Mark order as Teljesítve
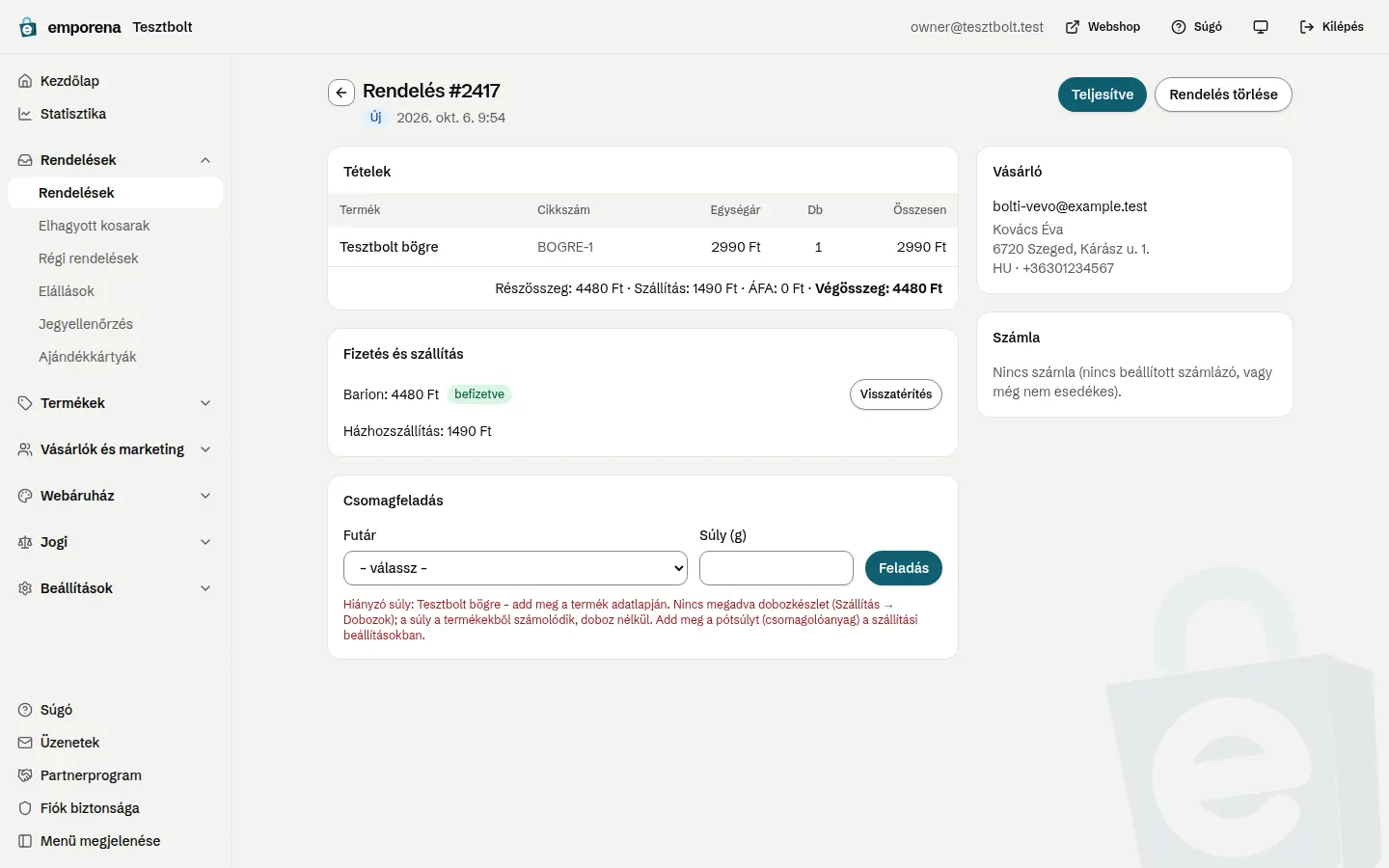 click(x=1102, y=95)
